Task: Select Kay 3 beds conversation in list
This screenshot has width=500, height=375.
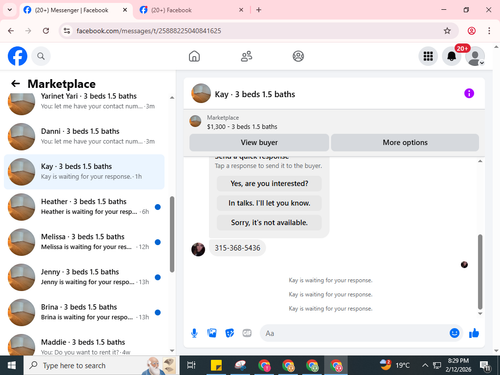Action: point(84,172)
